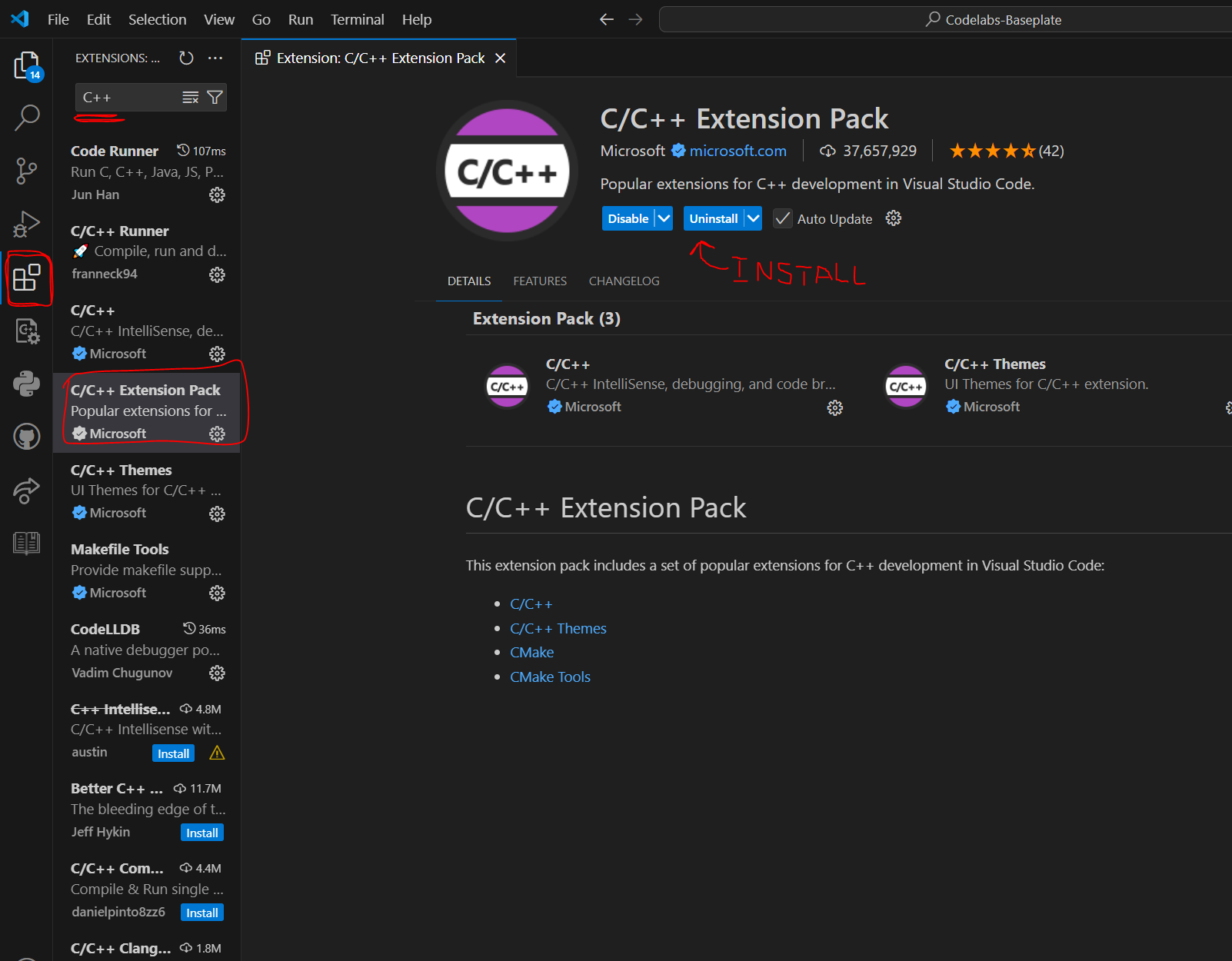The image size is (1232, 961).
Task: Switch to the FEATURES tab
Action: pos(540,281)
